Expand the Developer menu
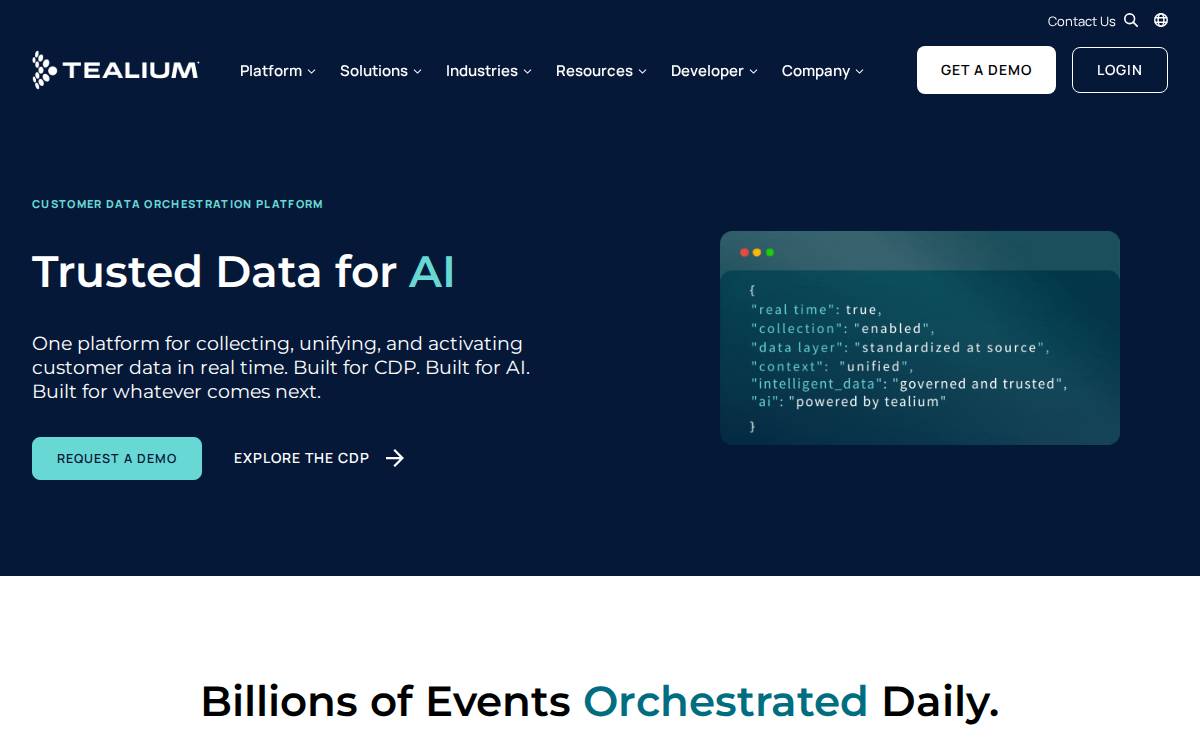Screen dimensions: 1200x750 [714, 71]
